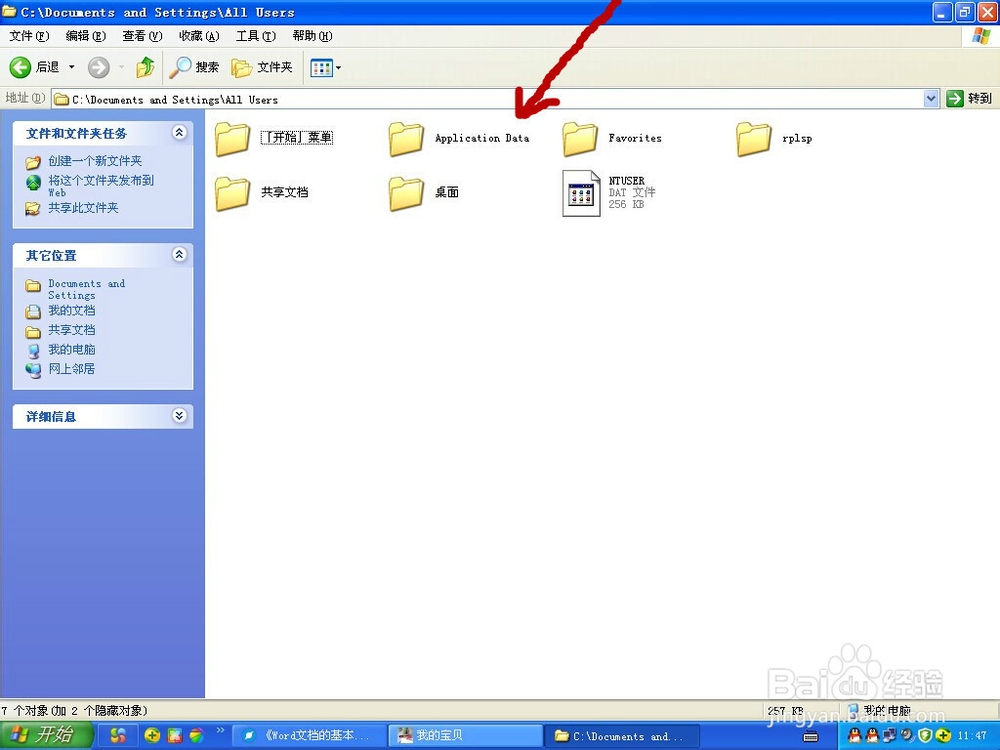Open the back history dropdown arrow
This screenshot has width=1000, height=750.
pos(71,67)
